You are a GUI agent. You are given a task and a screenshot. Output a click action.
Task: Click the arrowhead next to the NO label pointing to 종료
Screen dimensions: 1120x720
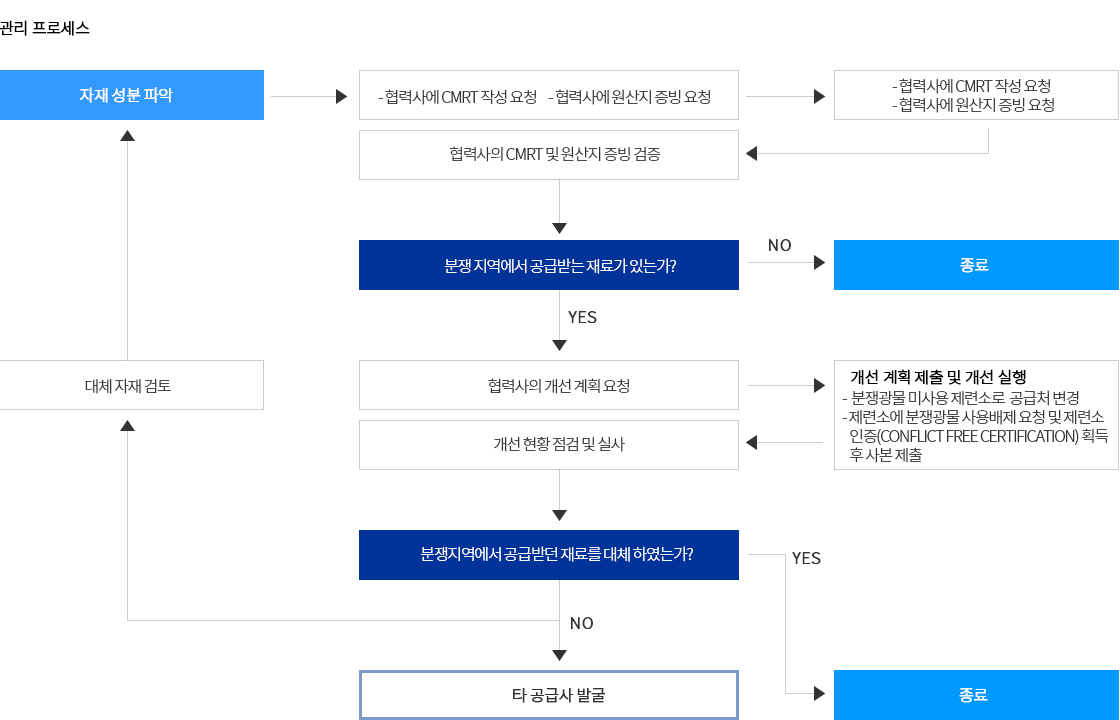[819, 263]
